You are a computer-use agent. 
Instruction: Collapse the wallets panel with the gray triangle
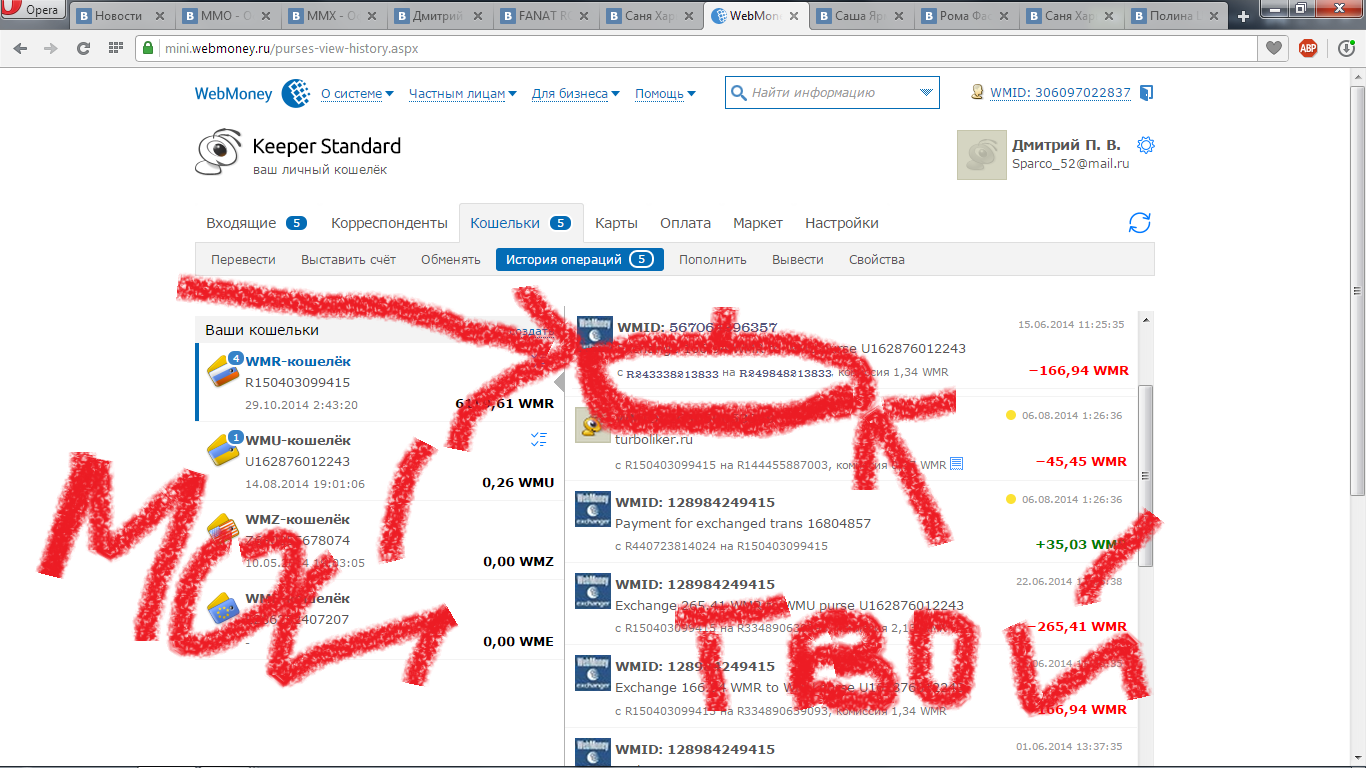tap(559, 383)
